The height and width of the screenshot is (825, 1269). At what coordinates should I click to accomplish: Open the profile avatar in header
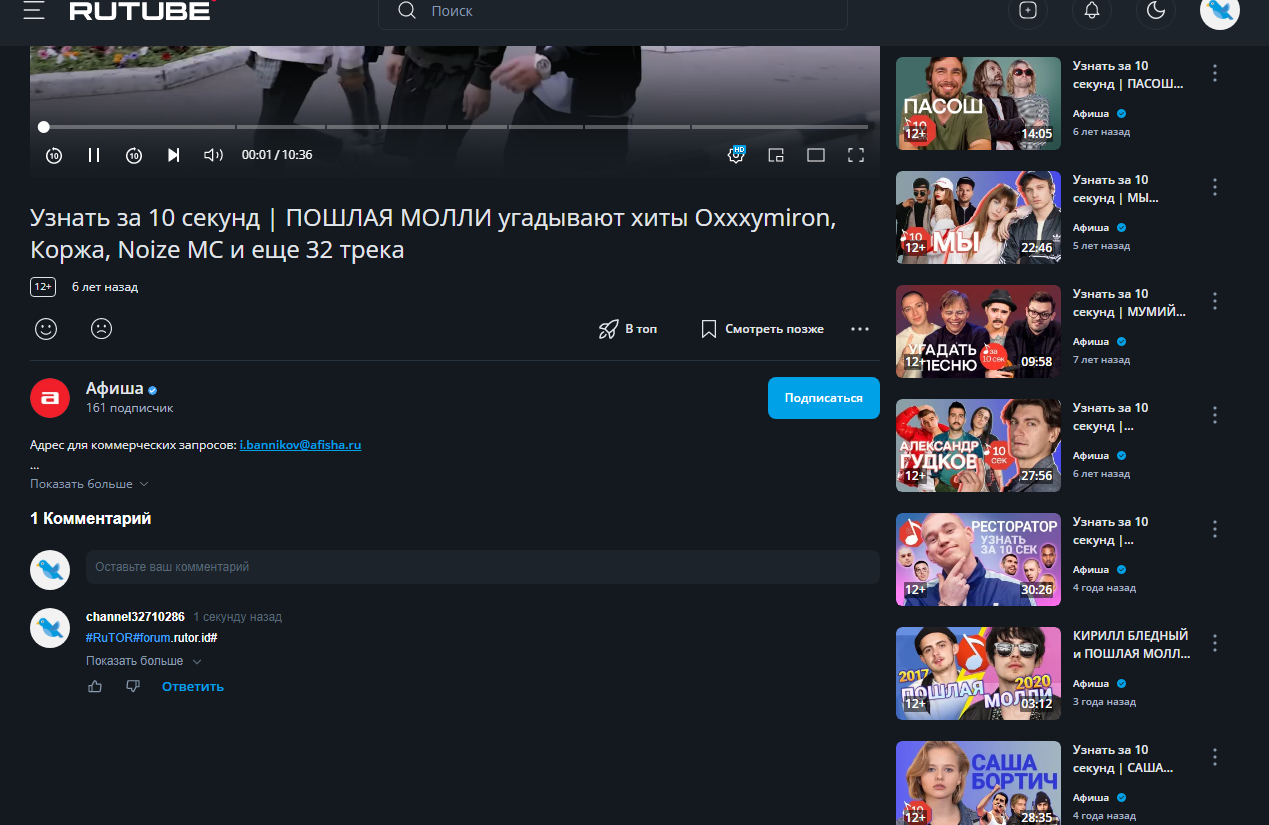pyautogui.click(x=1220, y=10)
